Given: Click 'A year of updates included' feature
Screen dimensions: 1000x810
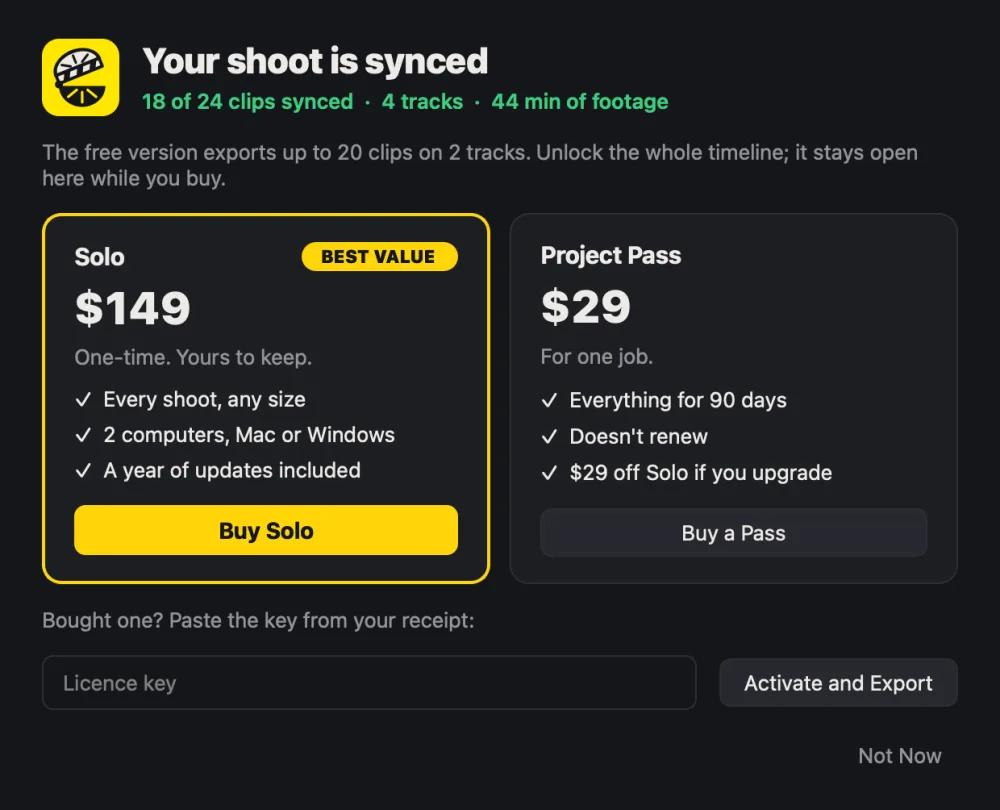Looking at the screenshot, I should tap(232, 471).
